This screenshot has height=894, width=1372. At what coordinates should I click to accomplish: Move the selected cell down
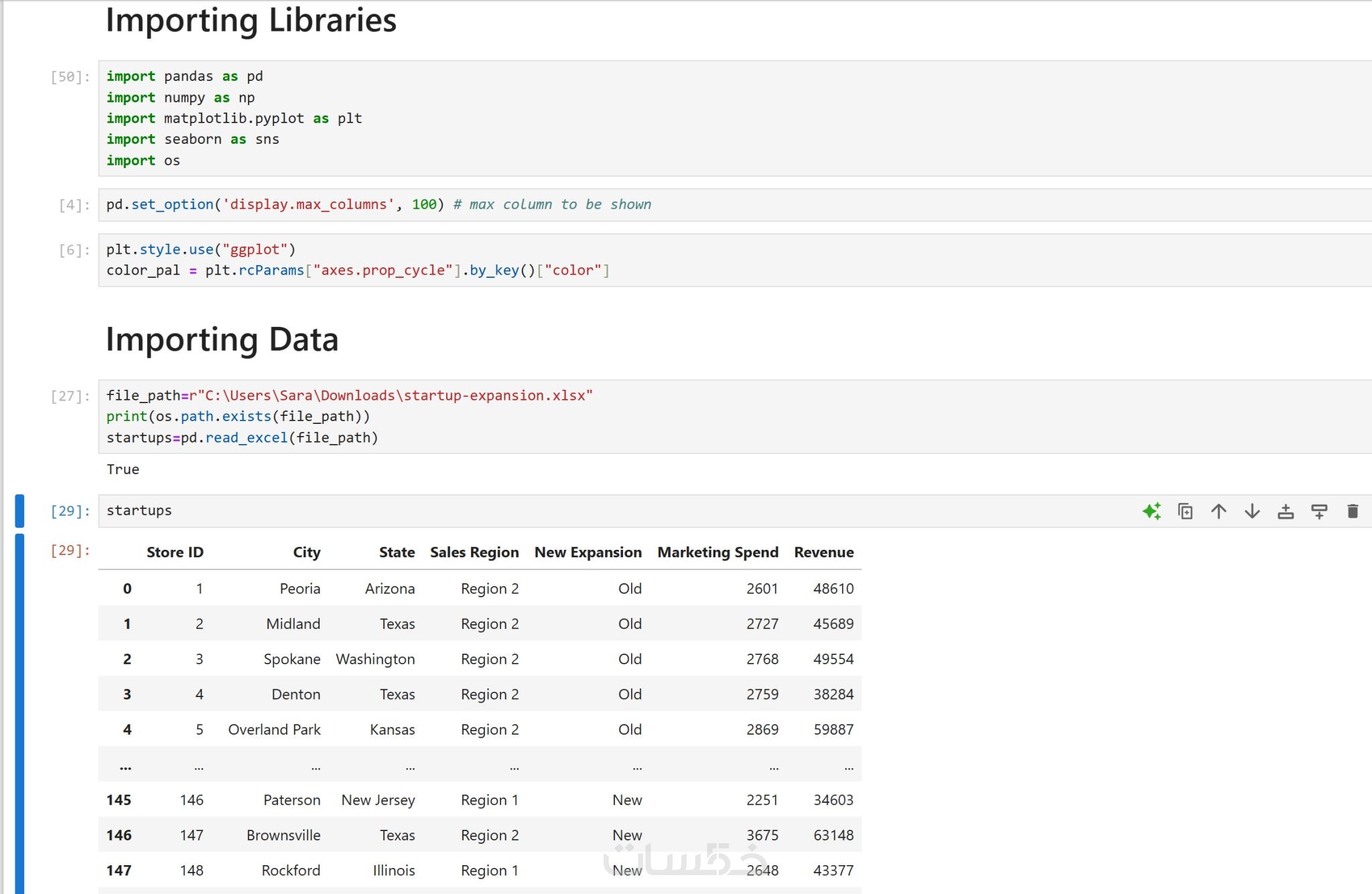click(1252, 512)
